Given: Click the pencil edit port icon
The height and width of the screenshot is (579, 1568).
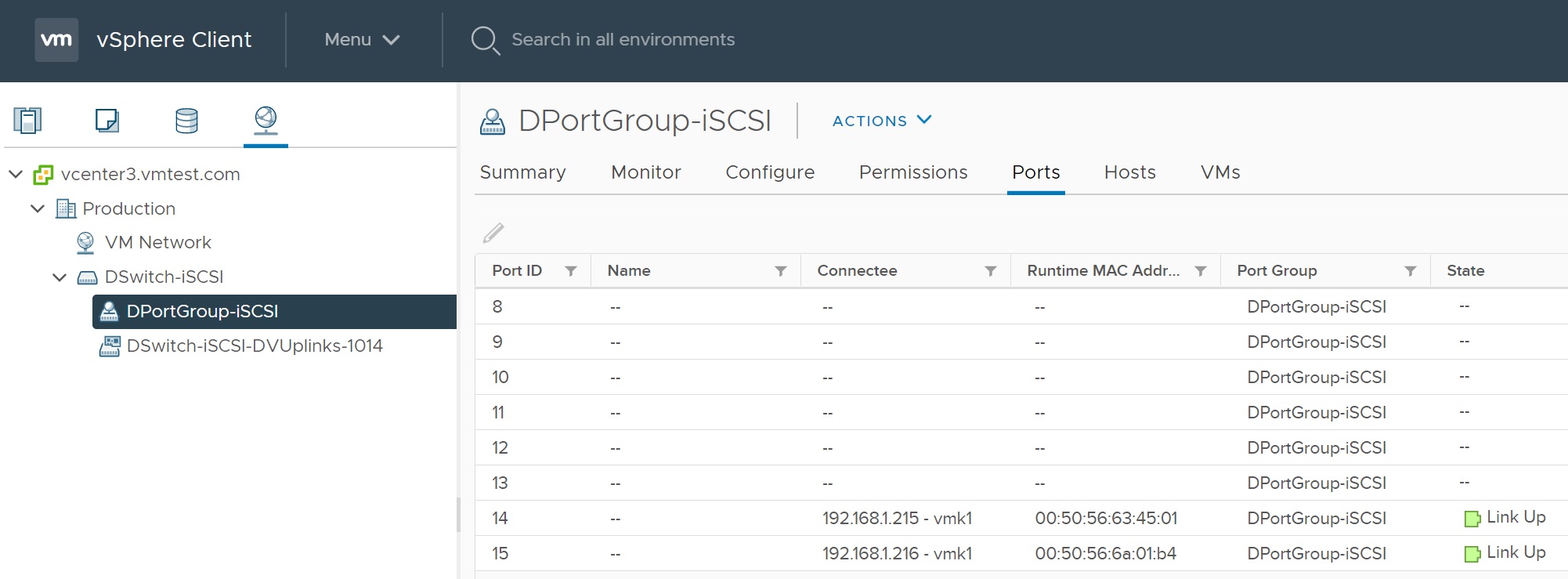Looking at the screenshot, I should [493, 233].
